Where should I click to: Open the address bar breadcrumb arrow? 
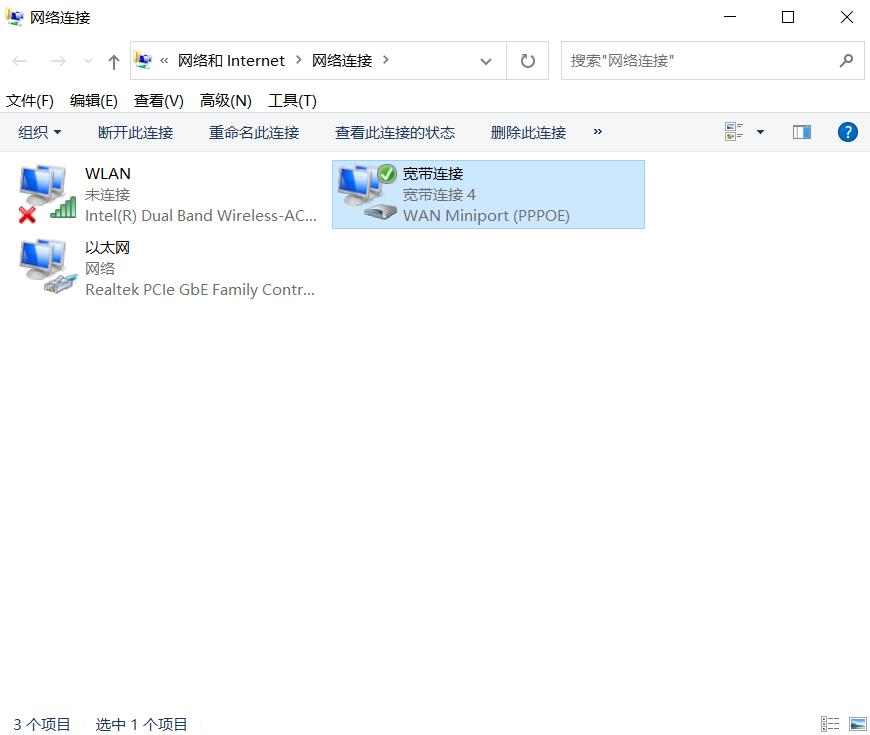(486, 60)
